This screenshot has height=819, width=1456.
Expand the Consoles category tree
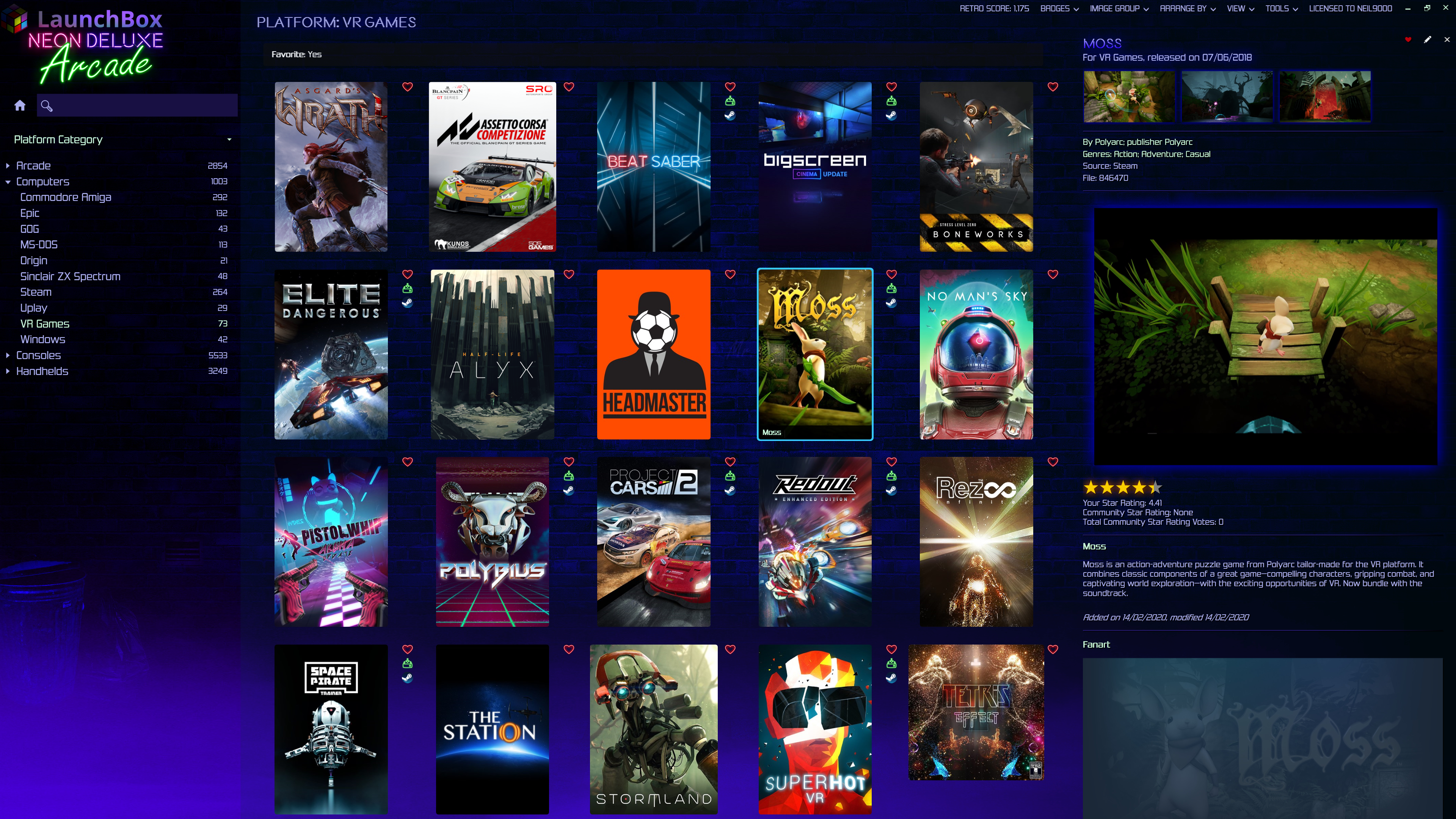[x=8, y=356]
